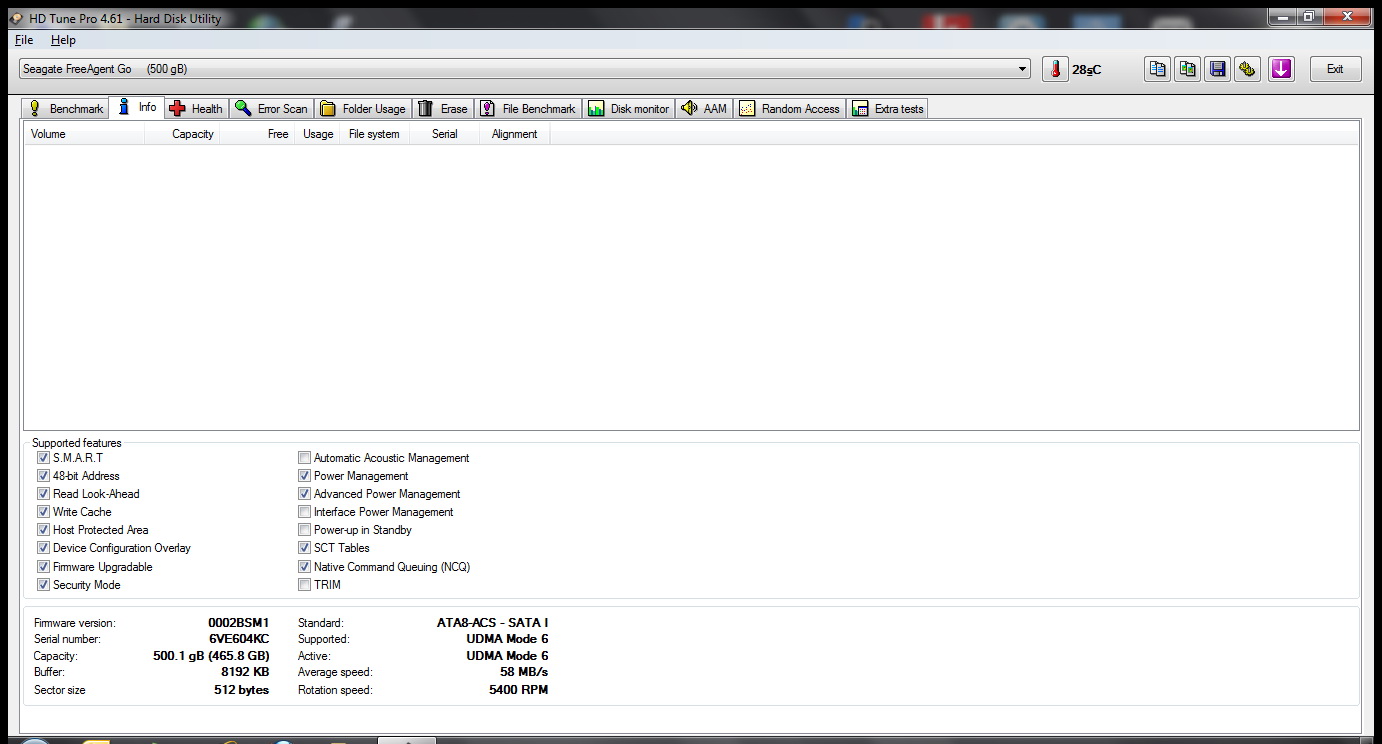Image resolution: width=1382 pixels, height=744 pixels.
Task: Toggle the Write Cache checkbox
Action: coord(43,512)
